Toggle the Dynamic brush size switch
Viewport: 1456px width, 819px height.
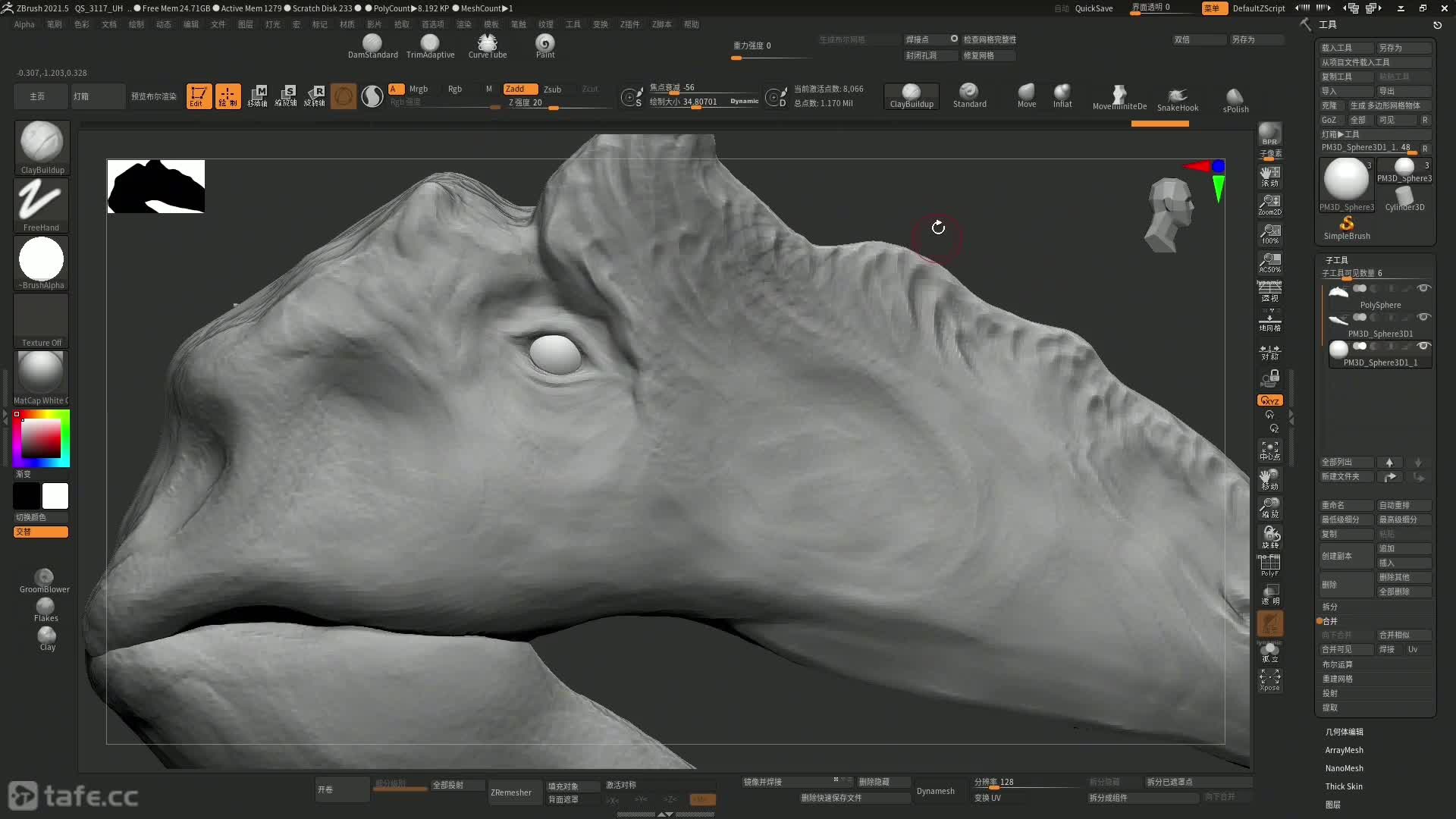point(744,101)
